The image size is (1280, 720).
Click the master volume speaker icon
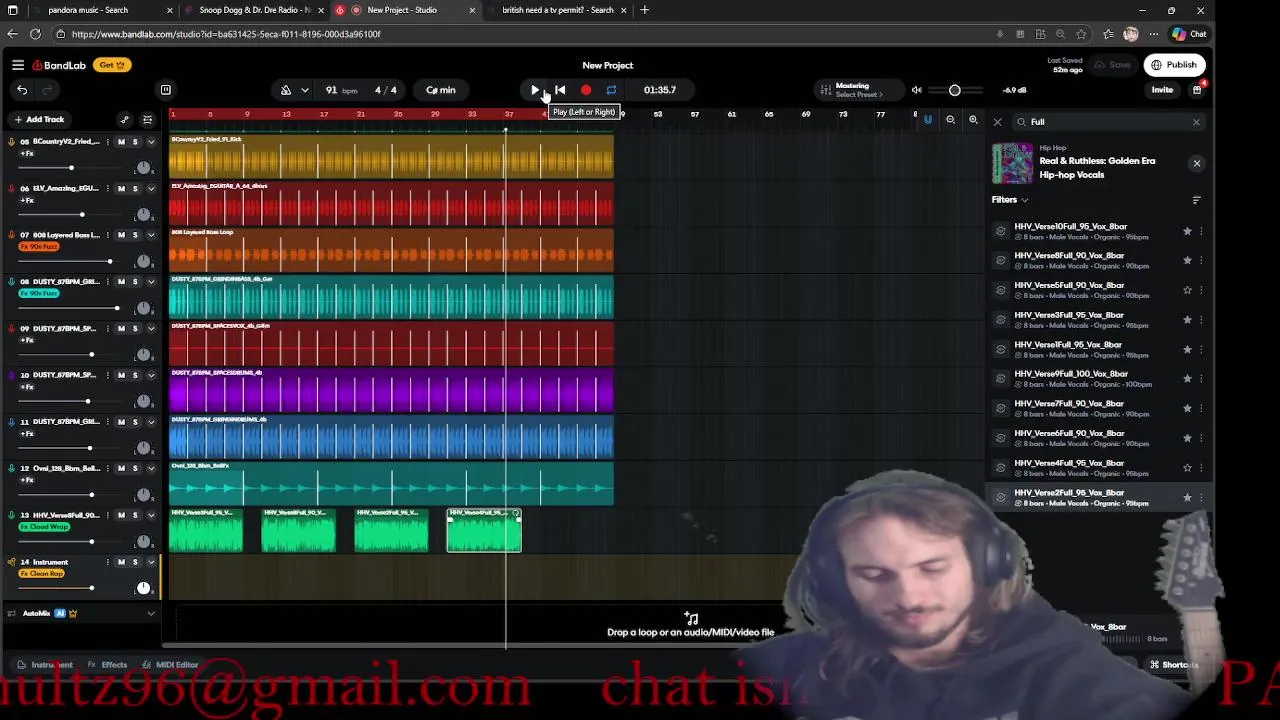(917, 90)
